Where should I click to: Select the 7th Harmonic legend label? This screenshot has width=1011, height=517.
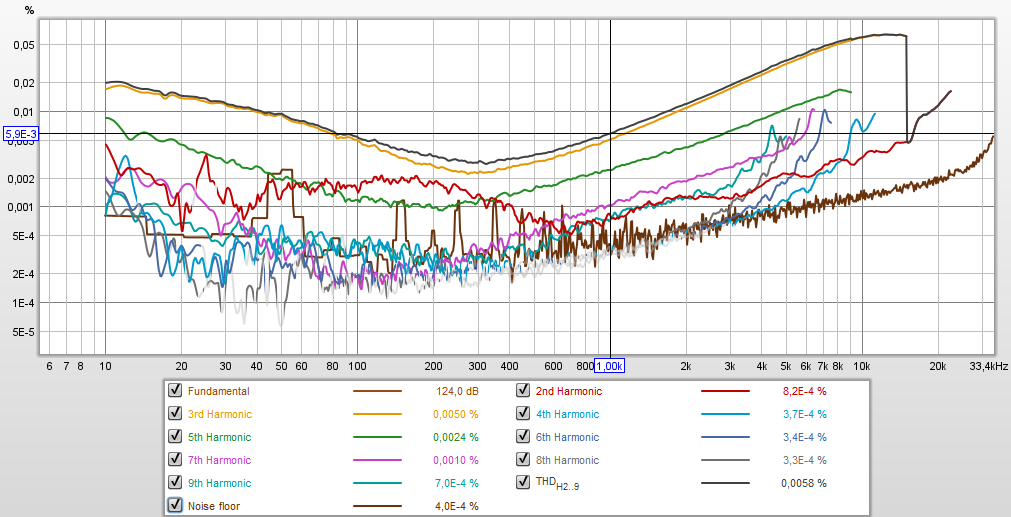(219, 460)
